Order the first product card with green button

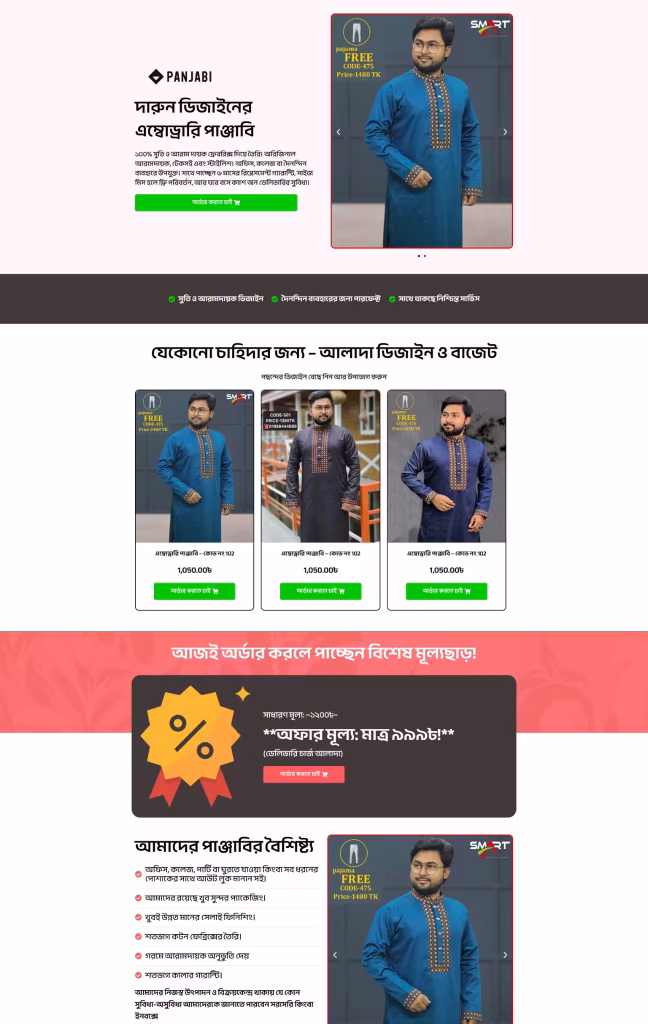[x=195, y=591]
